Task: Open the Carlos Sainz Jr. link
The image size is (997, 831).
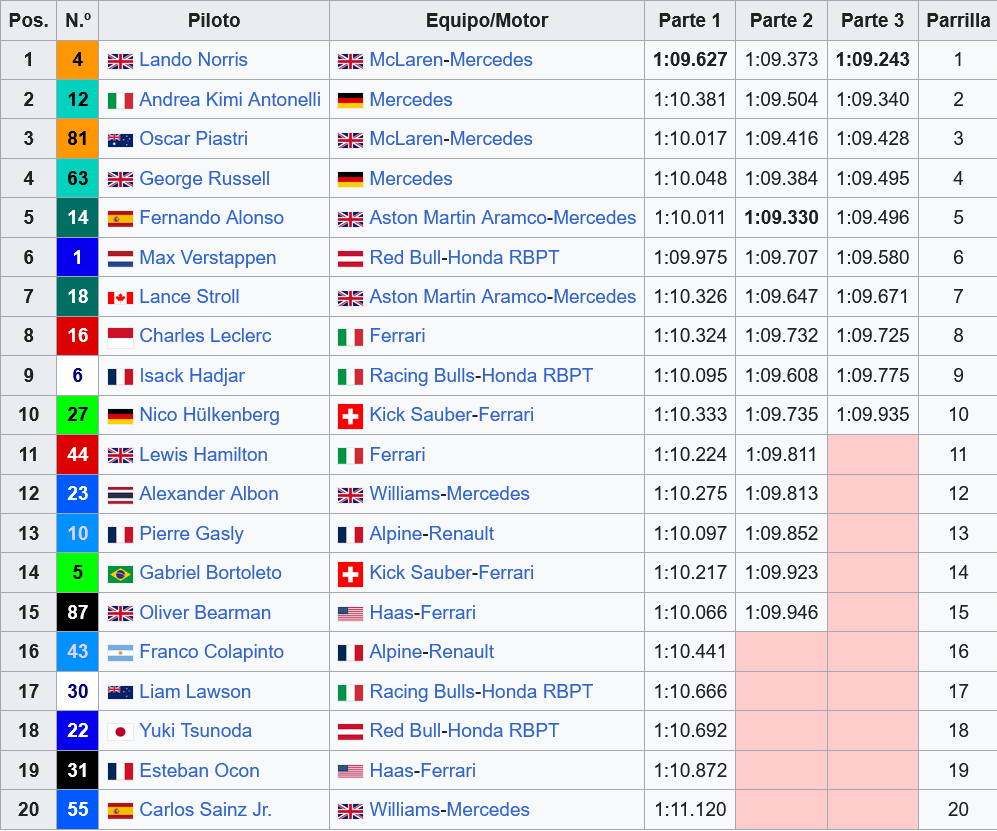Action: 205,810
